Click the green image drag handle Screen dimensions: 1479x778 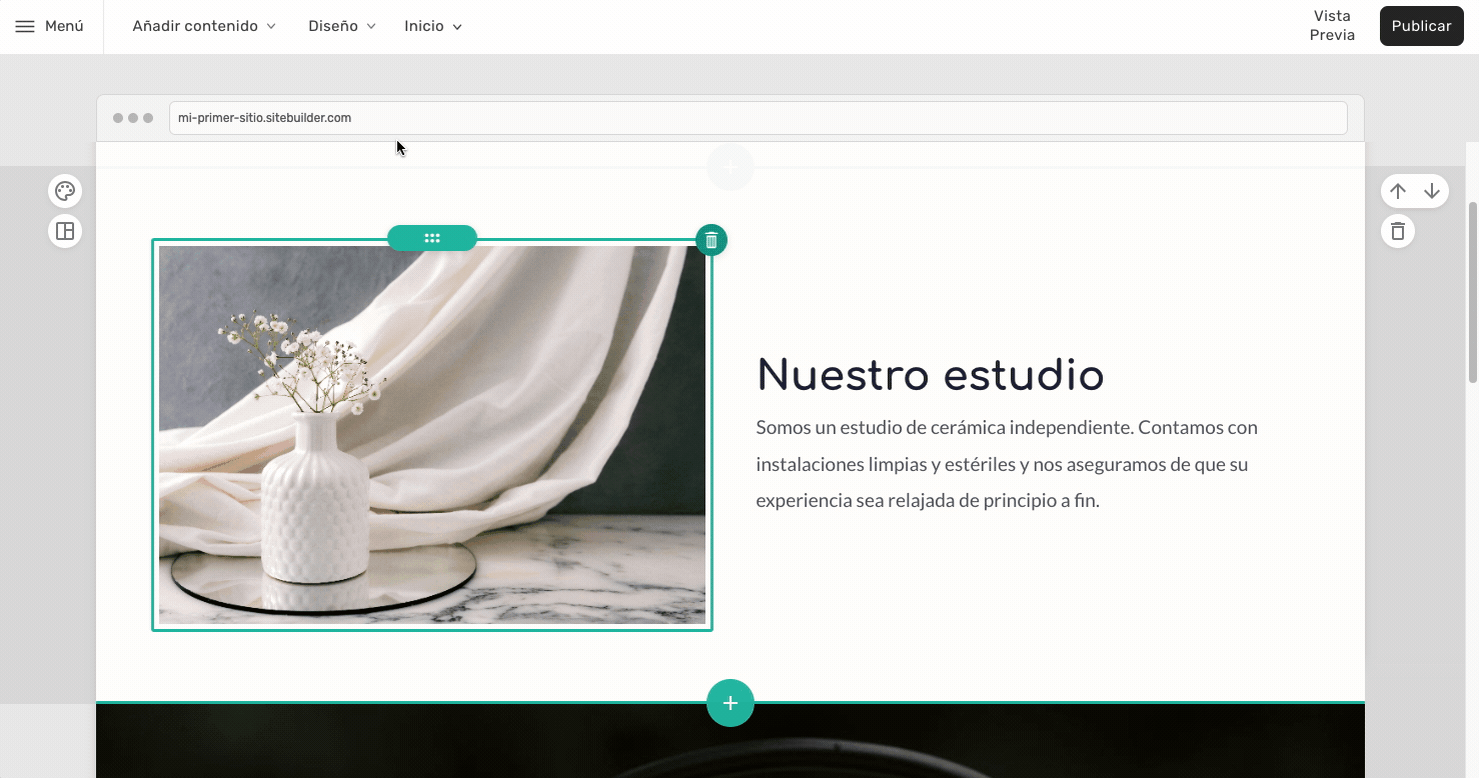pyautogui.click(x=432, y=238)
